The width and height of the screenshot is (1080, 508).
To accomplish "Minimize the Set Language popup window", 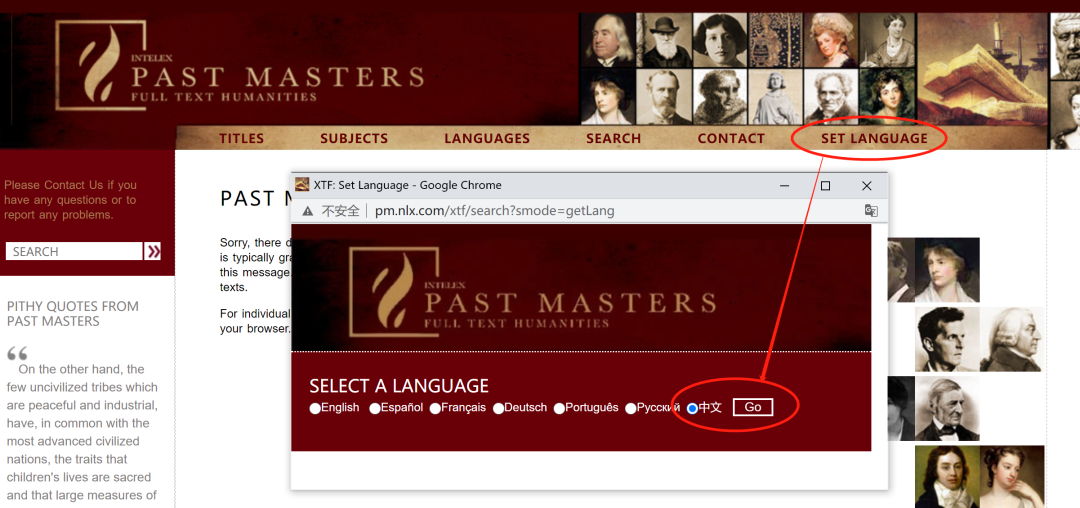I will click(x=784, y=185).
